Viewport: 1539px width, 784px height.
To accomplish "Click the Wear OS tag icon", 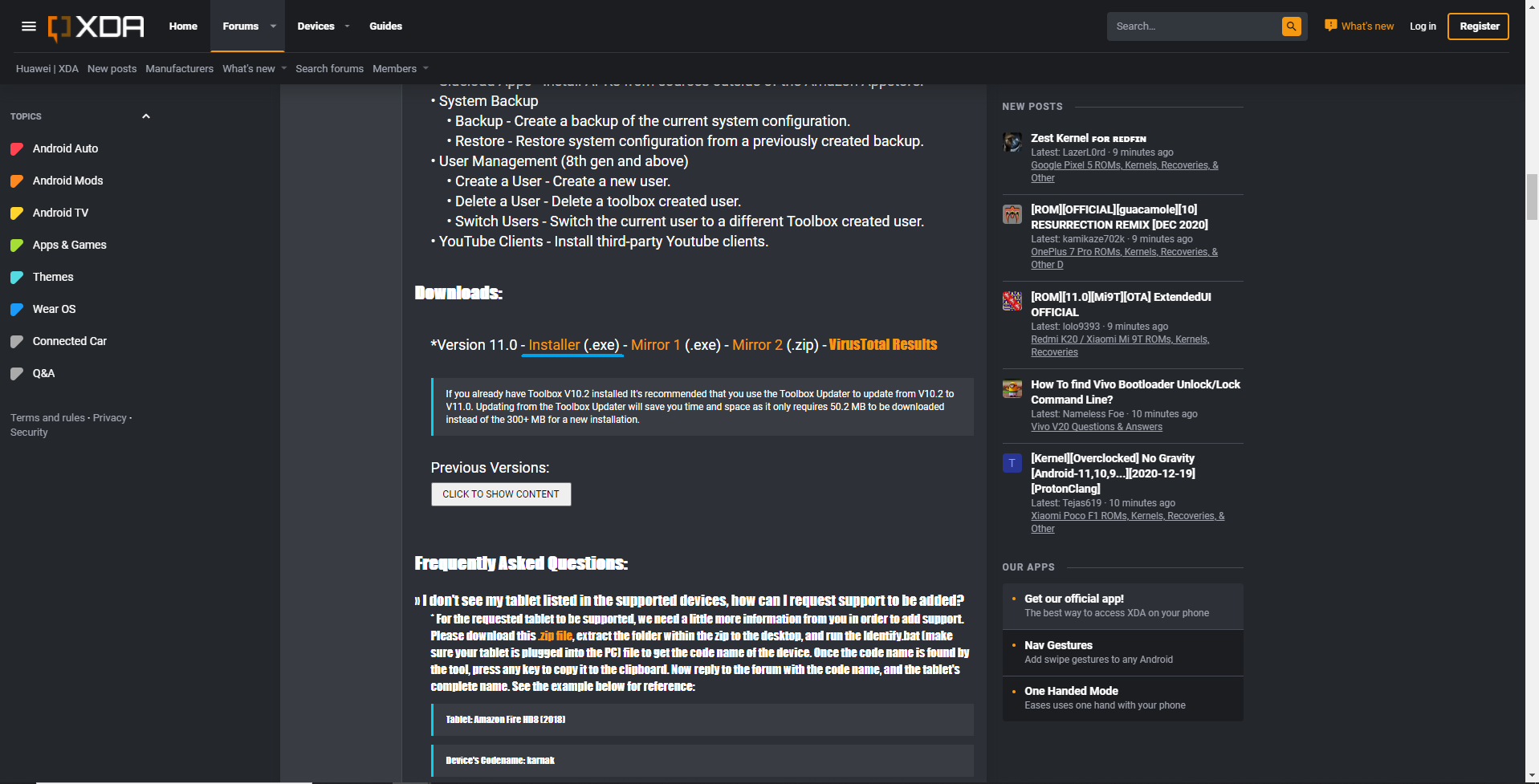I will point(17,309).
